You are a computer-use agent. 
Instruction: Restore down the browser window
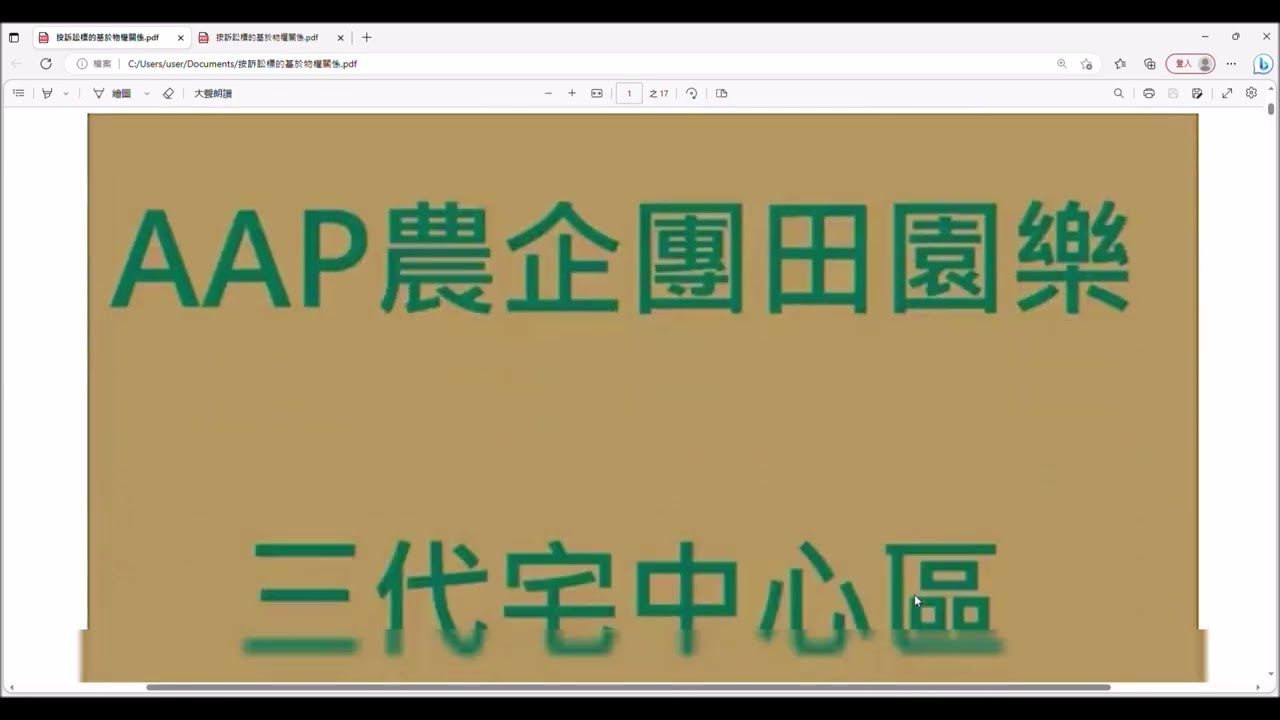click(1236, 37)
